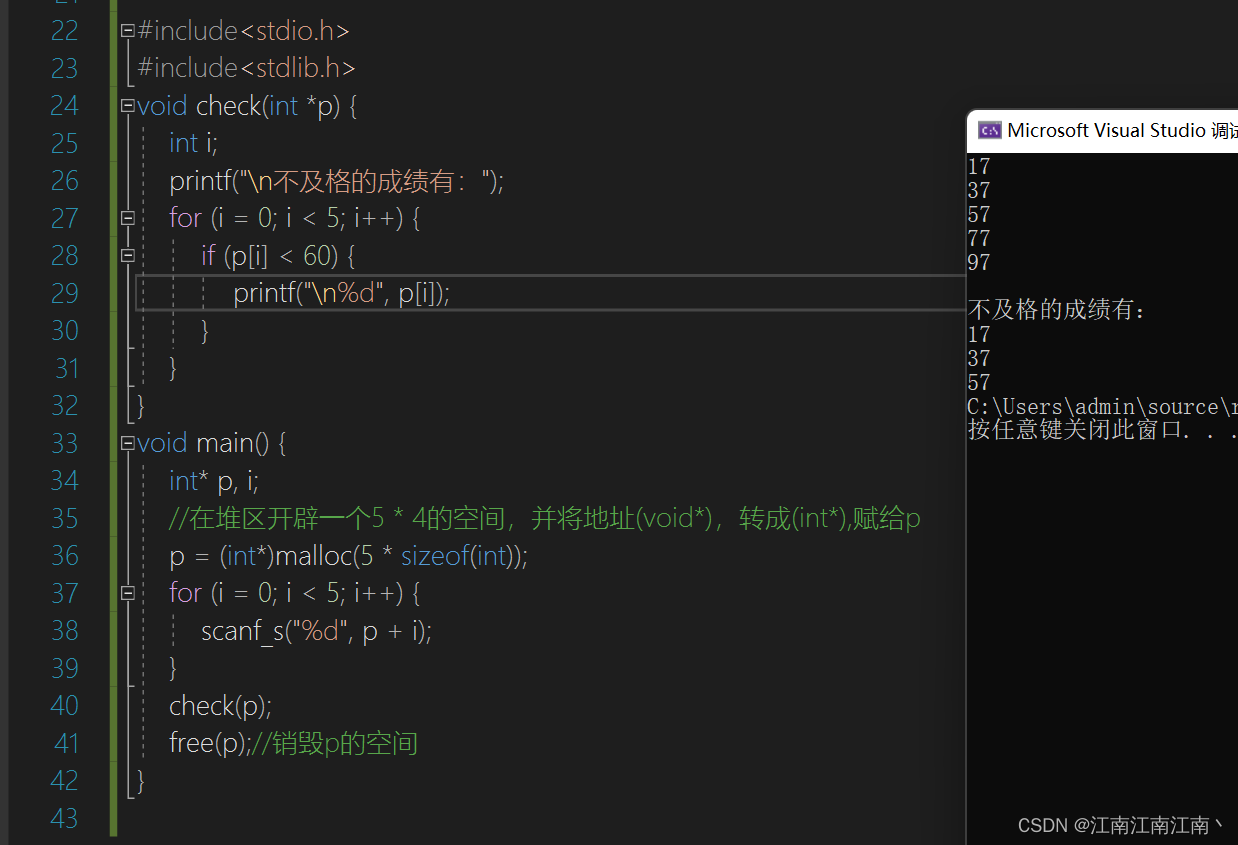Click line number 24 in the gutter
Screen dimensions: 1238x845
[x=64, y=106]
